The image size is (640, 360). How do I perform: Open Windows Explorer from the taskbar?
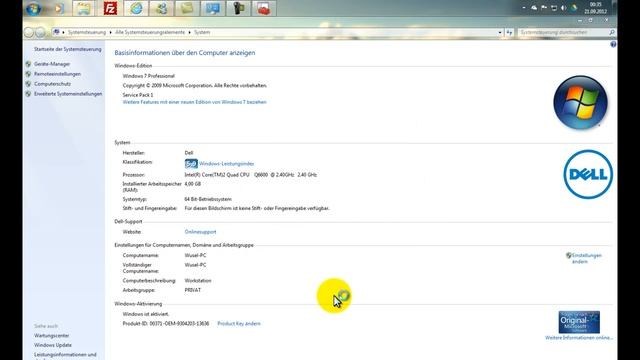[x=84, y=9]
